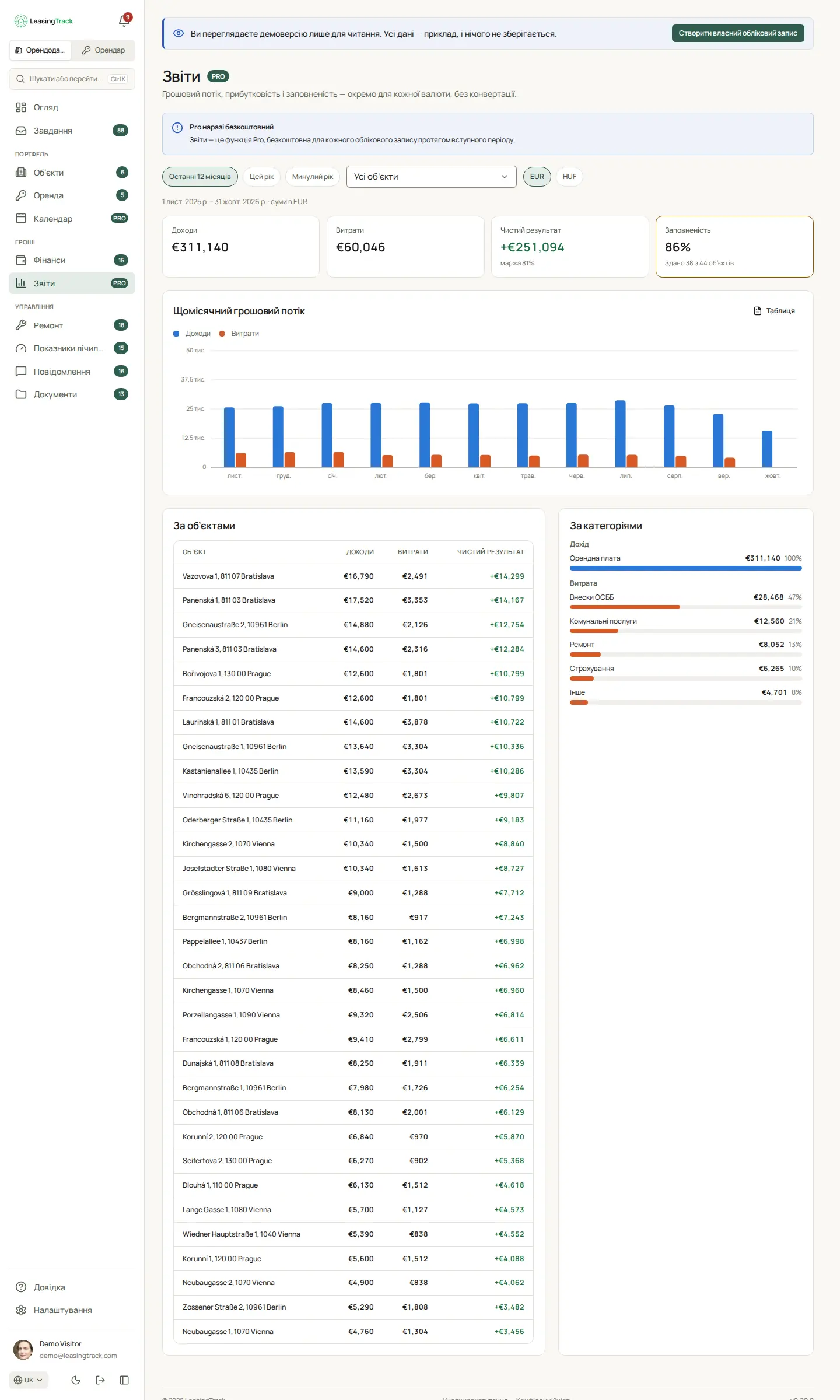This screenshot has height=1400, width=840.
Task: Click Комунальні послуги category row
Action: point(685,625)
